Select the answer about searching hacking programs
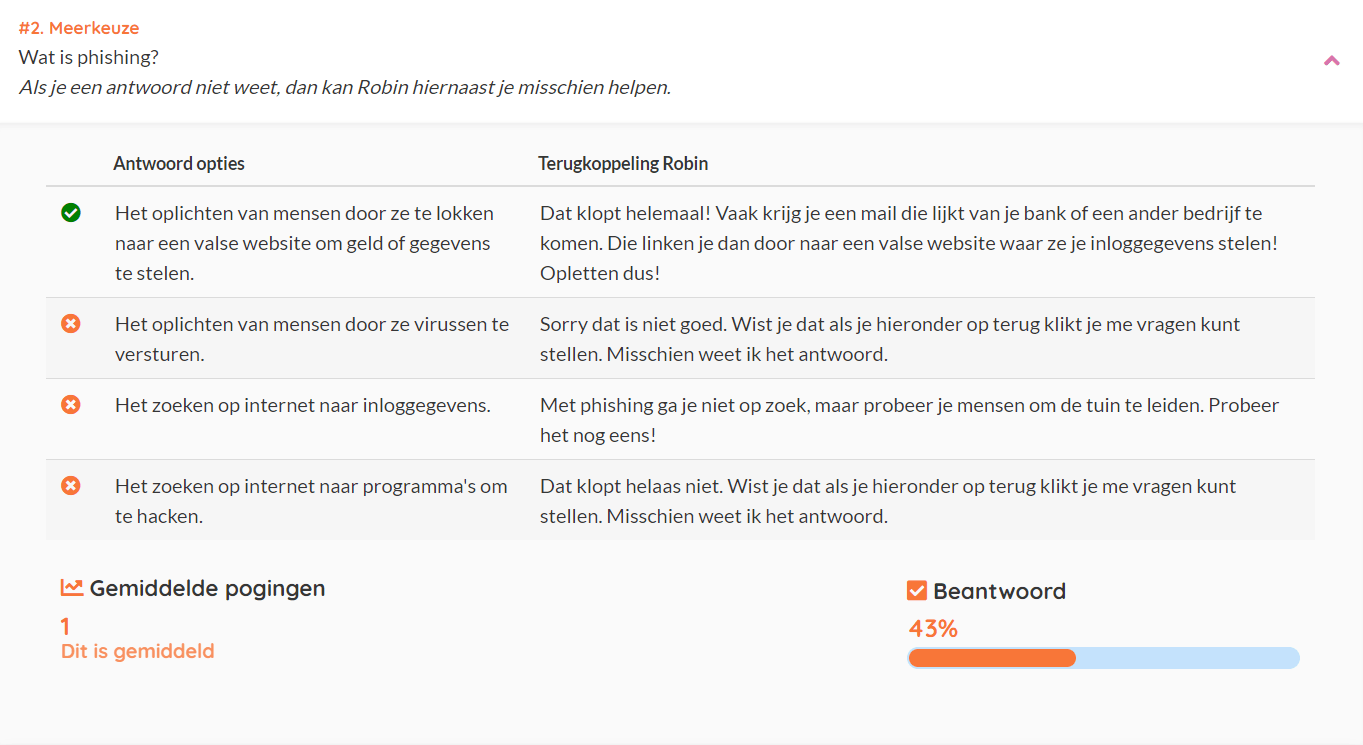Image resolution: width=1363 pixels, height=745 pixels. (x=311, y=501)
